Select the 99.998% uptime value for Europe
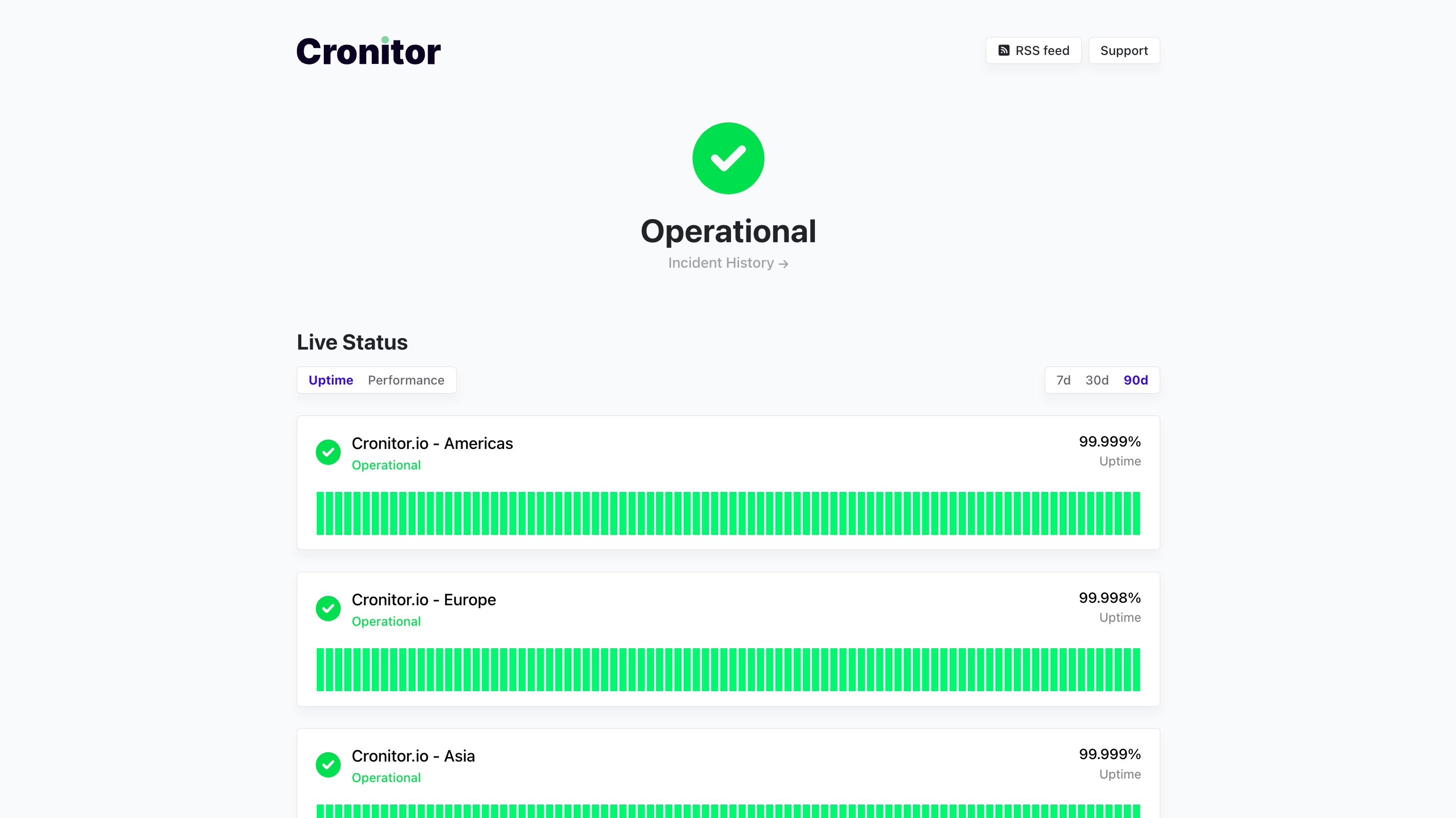 1110,598
